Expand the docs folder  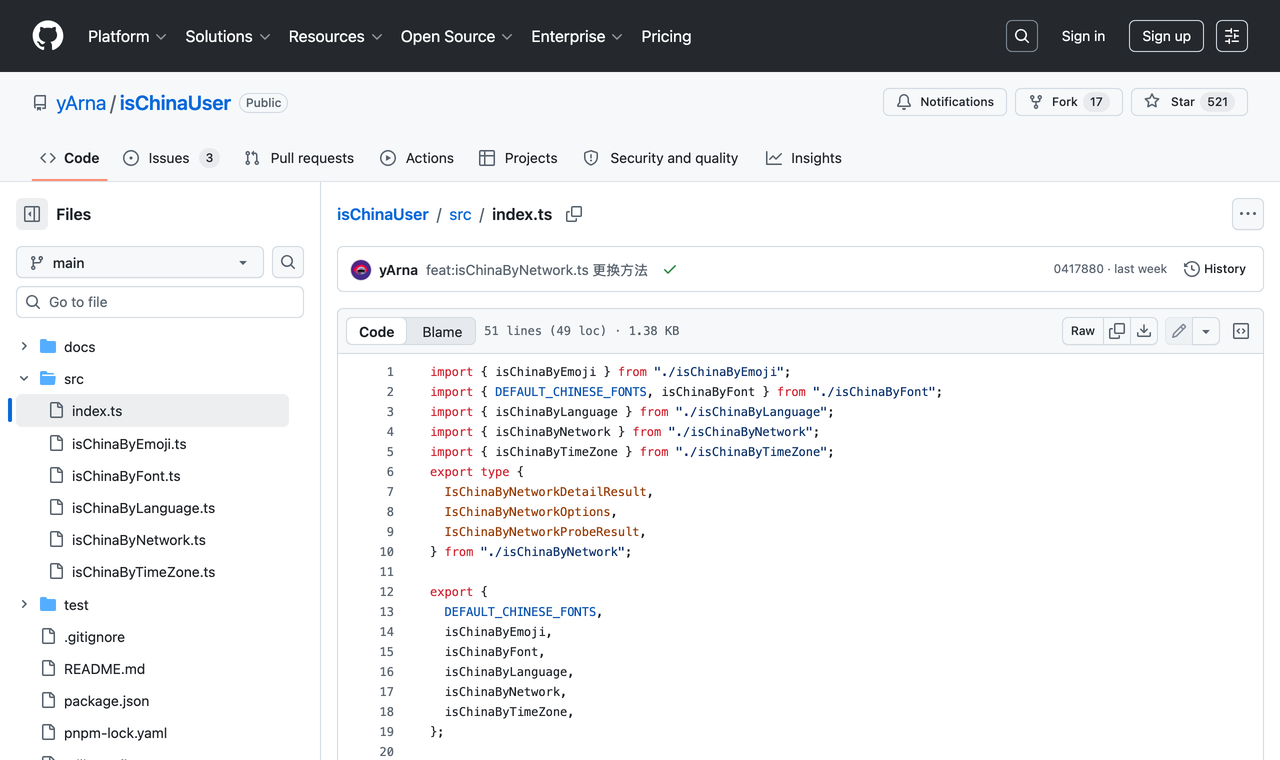pos(24,347)
